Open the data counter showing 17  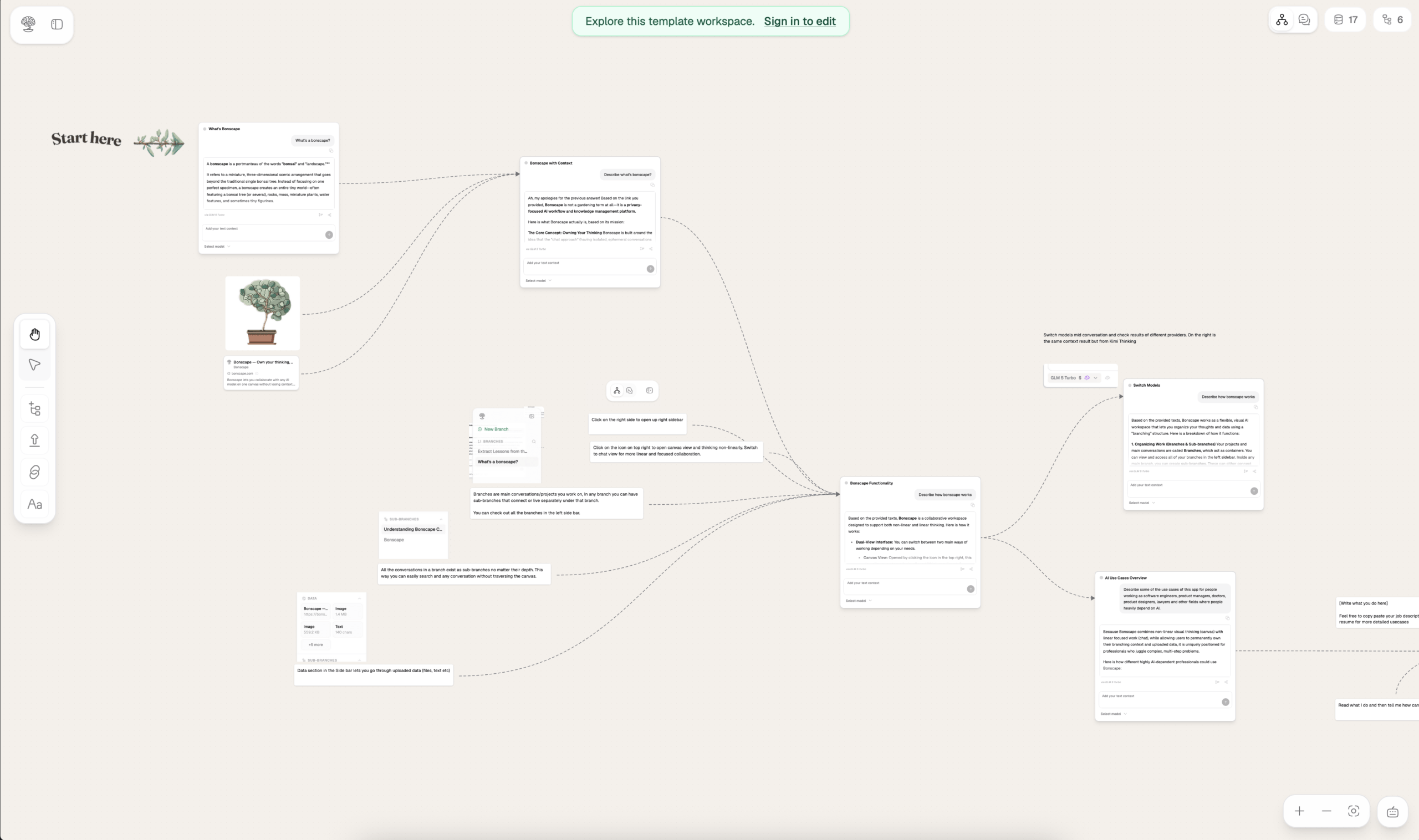1345,20
